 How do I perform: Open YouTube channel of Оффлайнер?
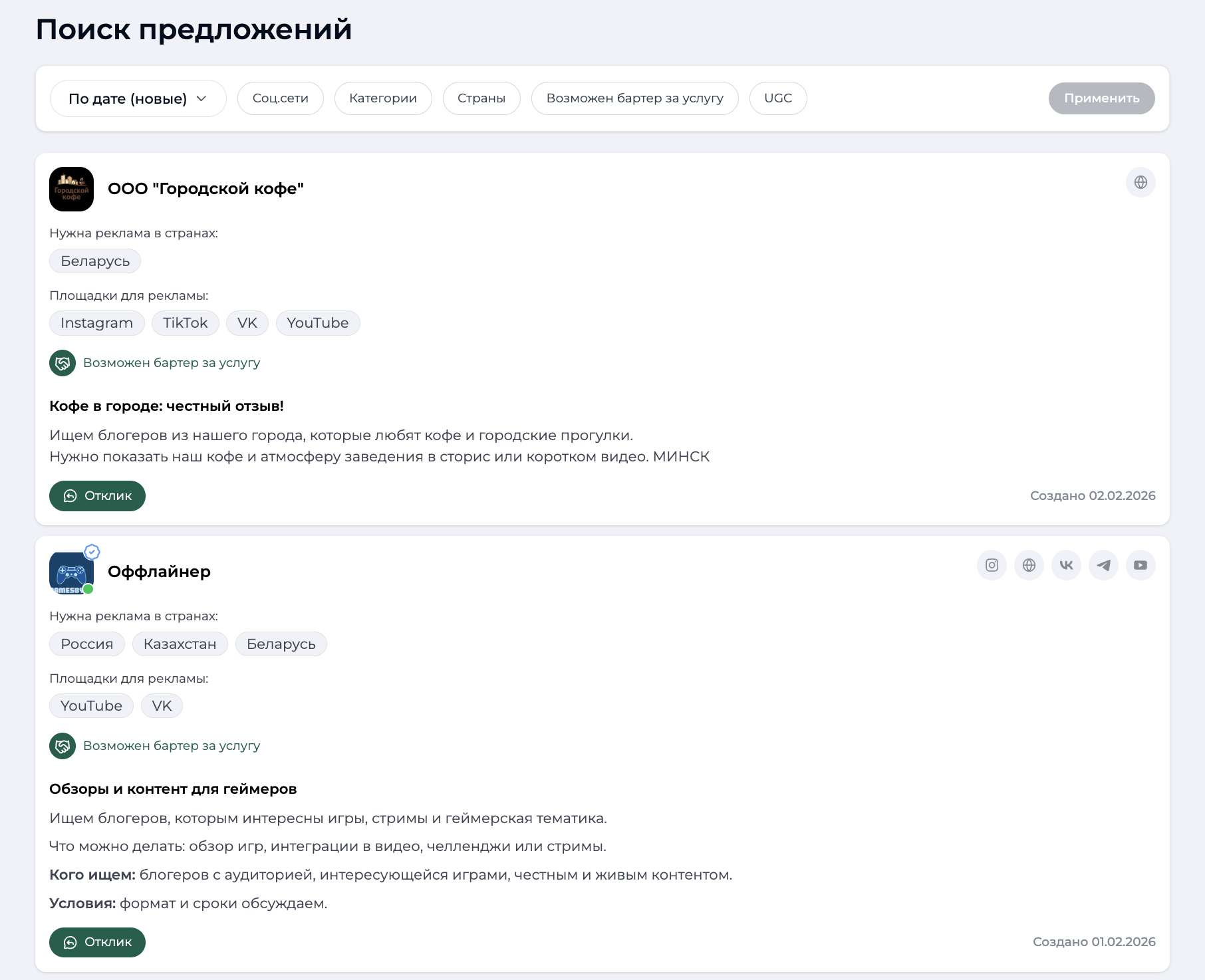coord(1141,565)
